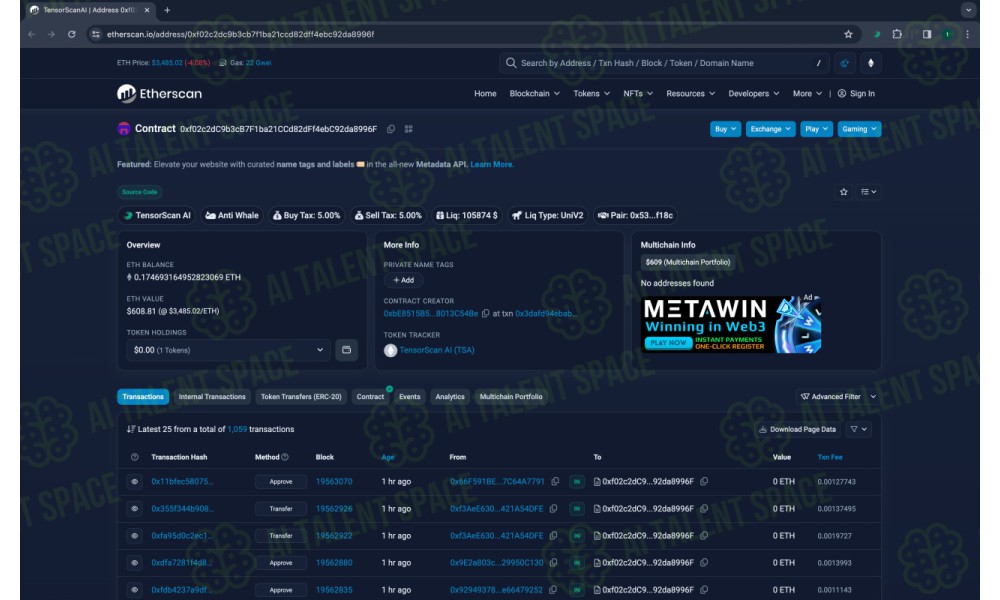The width and height of the screenshot is (1000, 600).
Task: Expand the Developers menu
Action: click(754, 94)
